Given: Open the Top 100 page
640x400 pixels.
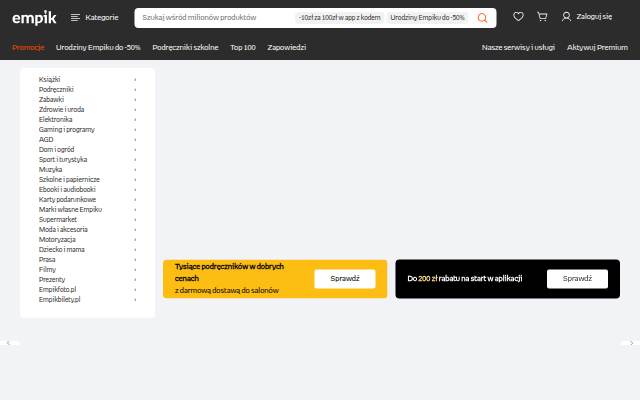Looking at the screenshot, I should point(243,47).
